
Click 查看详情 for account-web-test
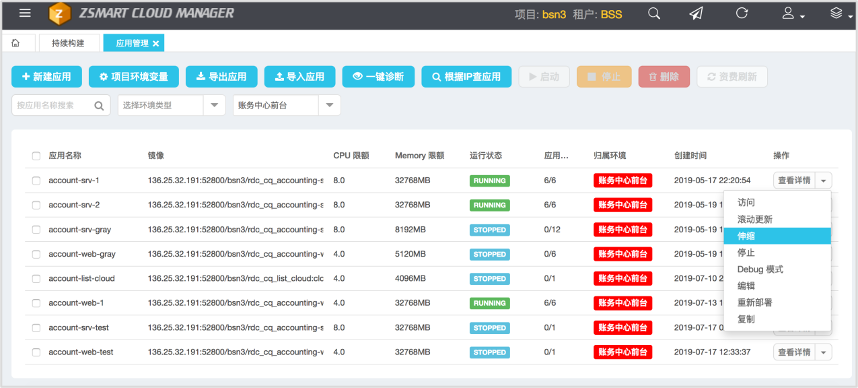(794, 352)
